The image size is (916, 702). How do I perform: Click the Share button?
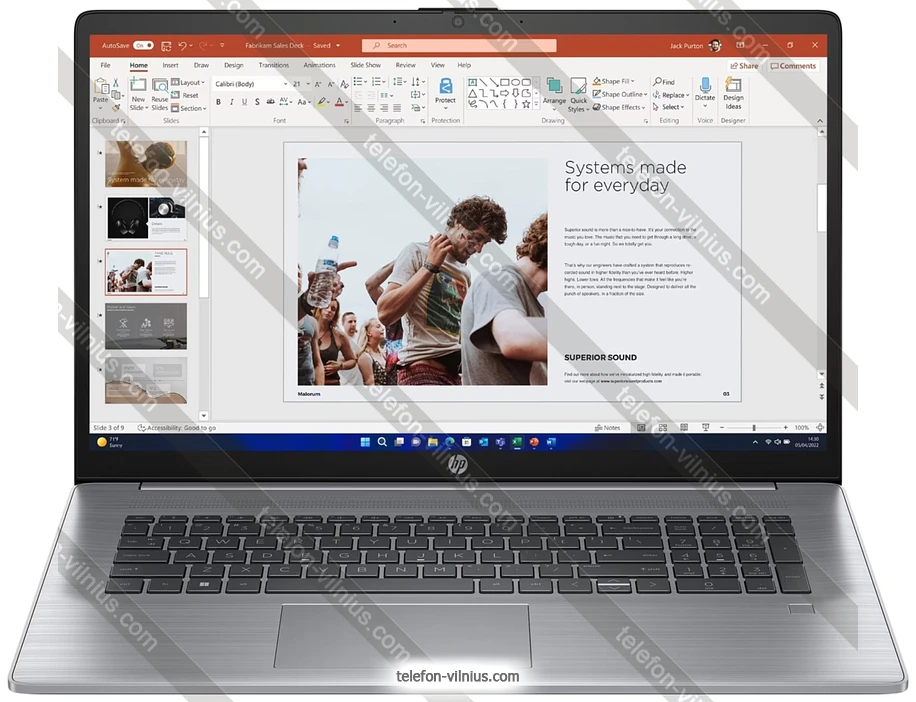744,66
